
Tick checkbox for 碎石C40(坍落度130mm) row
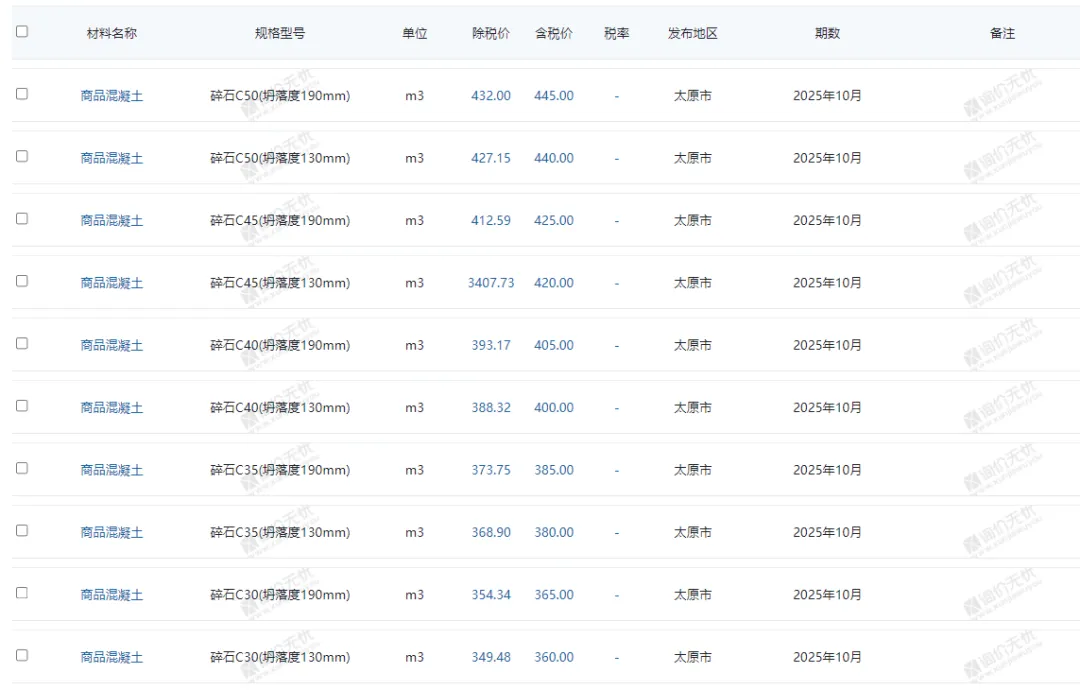pos(22,406)
